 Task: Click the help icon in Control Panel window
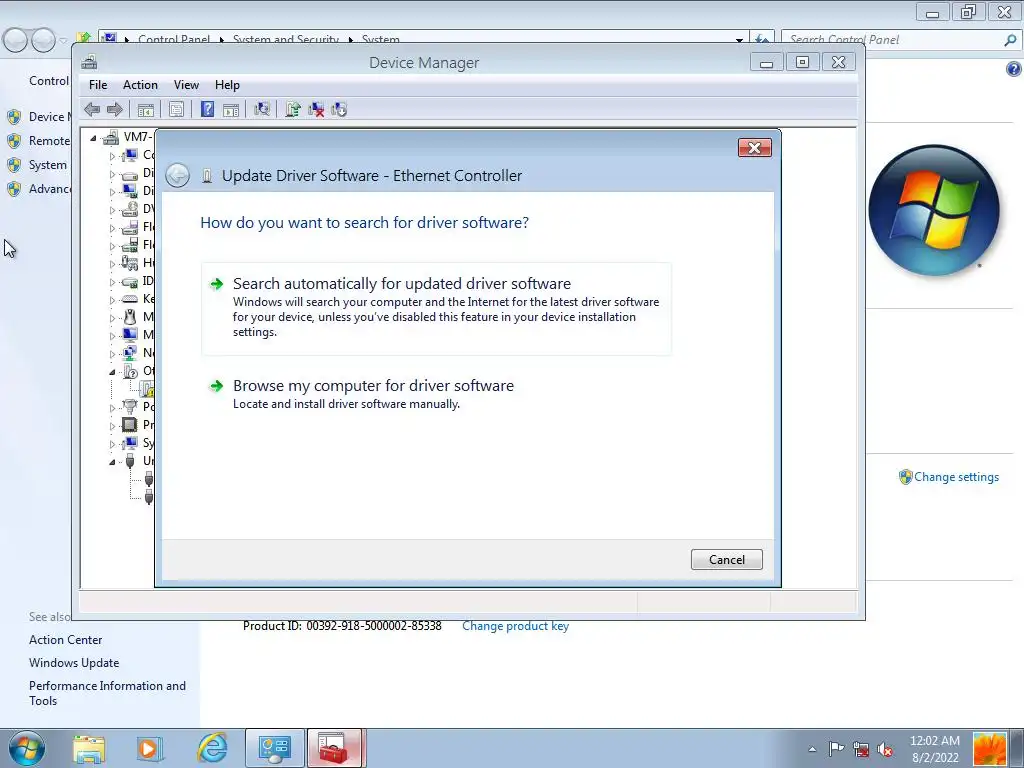1014,69
